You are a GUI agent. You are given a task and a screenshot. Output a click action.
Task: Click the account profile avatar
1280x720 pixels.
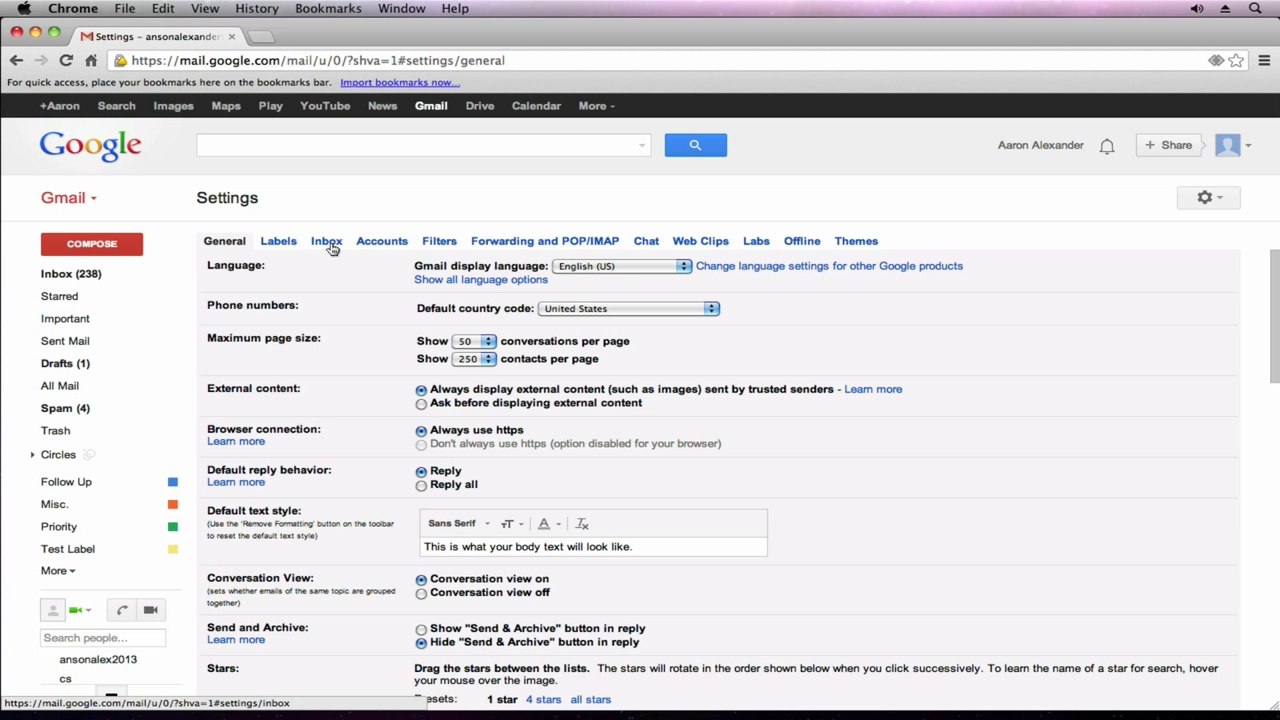(1227, 145)
